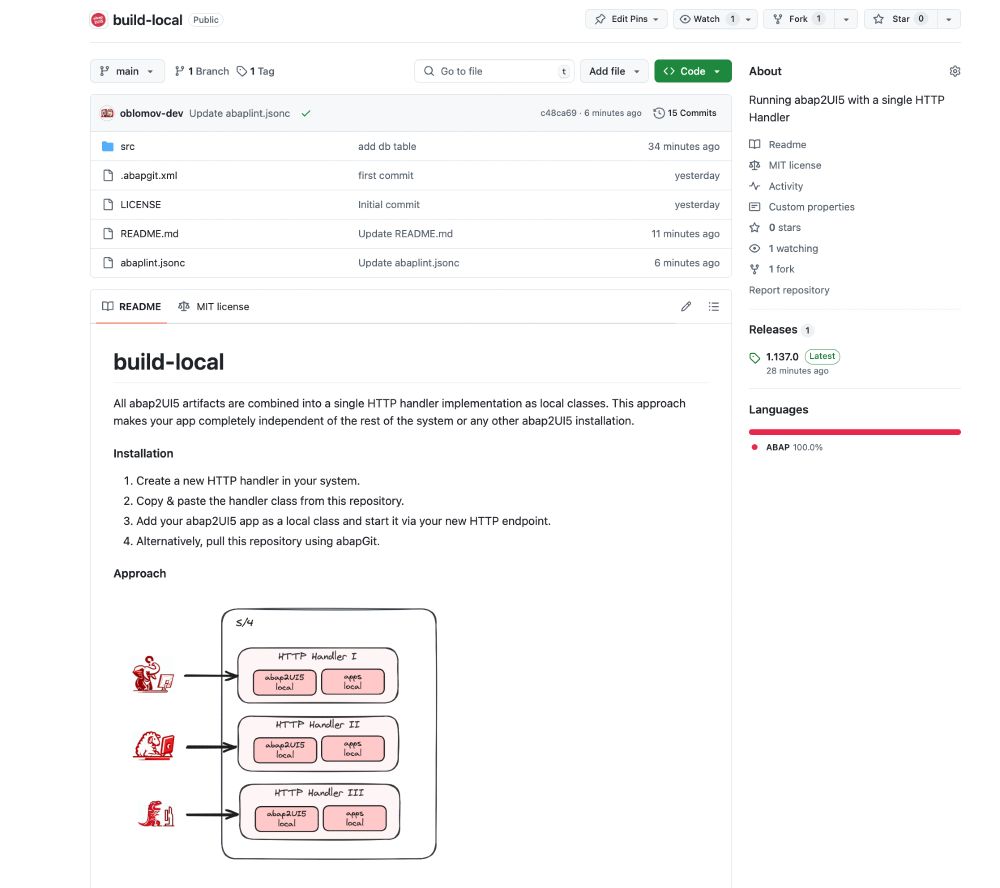The image size is (1000, 888).
Task: Click the green Latest badge on release 1.137.0
Action: click(x=822, y=357)
